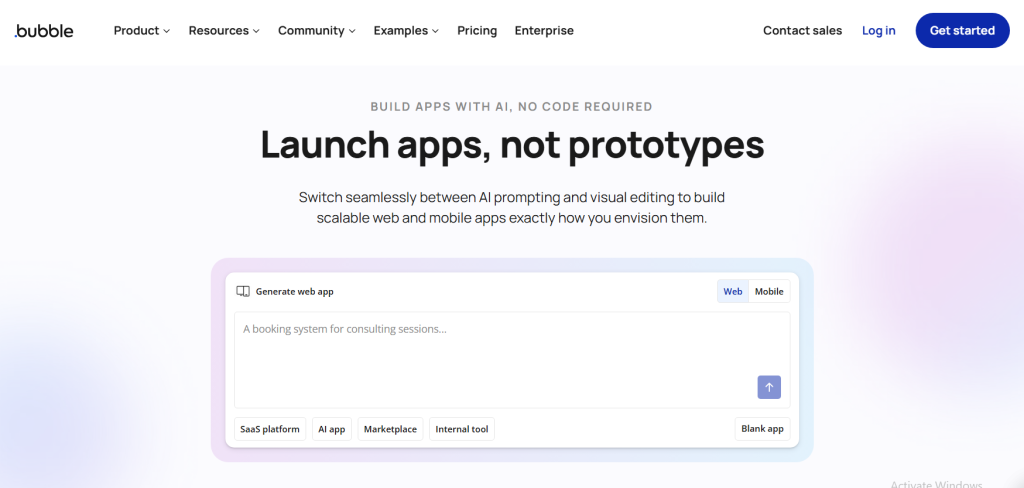Click the Bubble logo
The image size is (1024, 488).
click(x=44, y=31)
